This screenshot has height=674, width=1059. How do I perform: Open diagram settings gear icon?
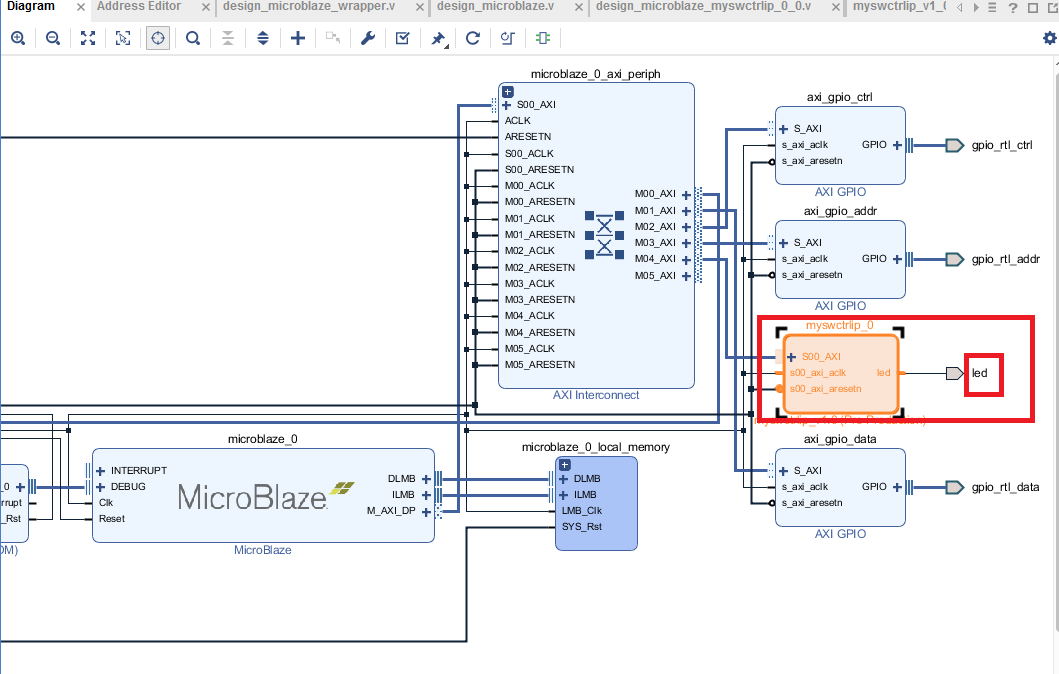point(1049,38)
